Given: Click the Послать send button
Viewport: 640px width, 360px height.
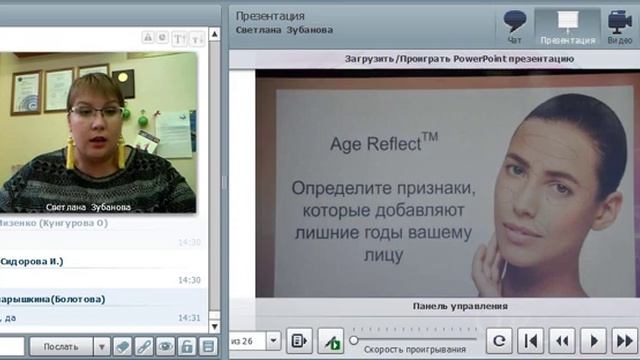Looking at the screenshot, I should (x=61, y=347).
